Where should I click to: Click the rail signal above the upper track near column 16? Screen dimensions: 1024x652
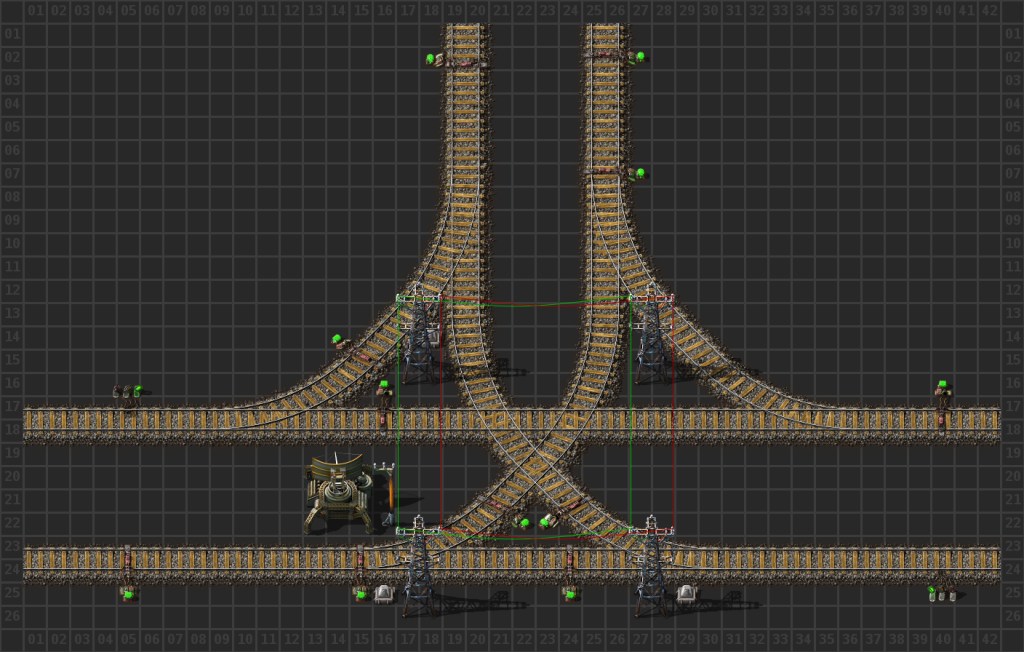pyautogui.click(x=385, y=389)
